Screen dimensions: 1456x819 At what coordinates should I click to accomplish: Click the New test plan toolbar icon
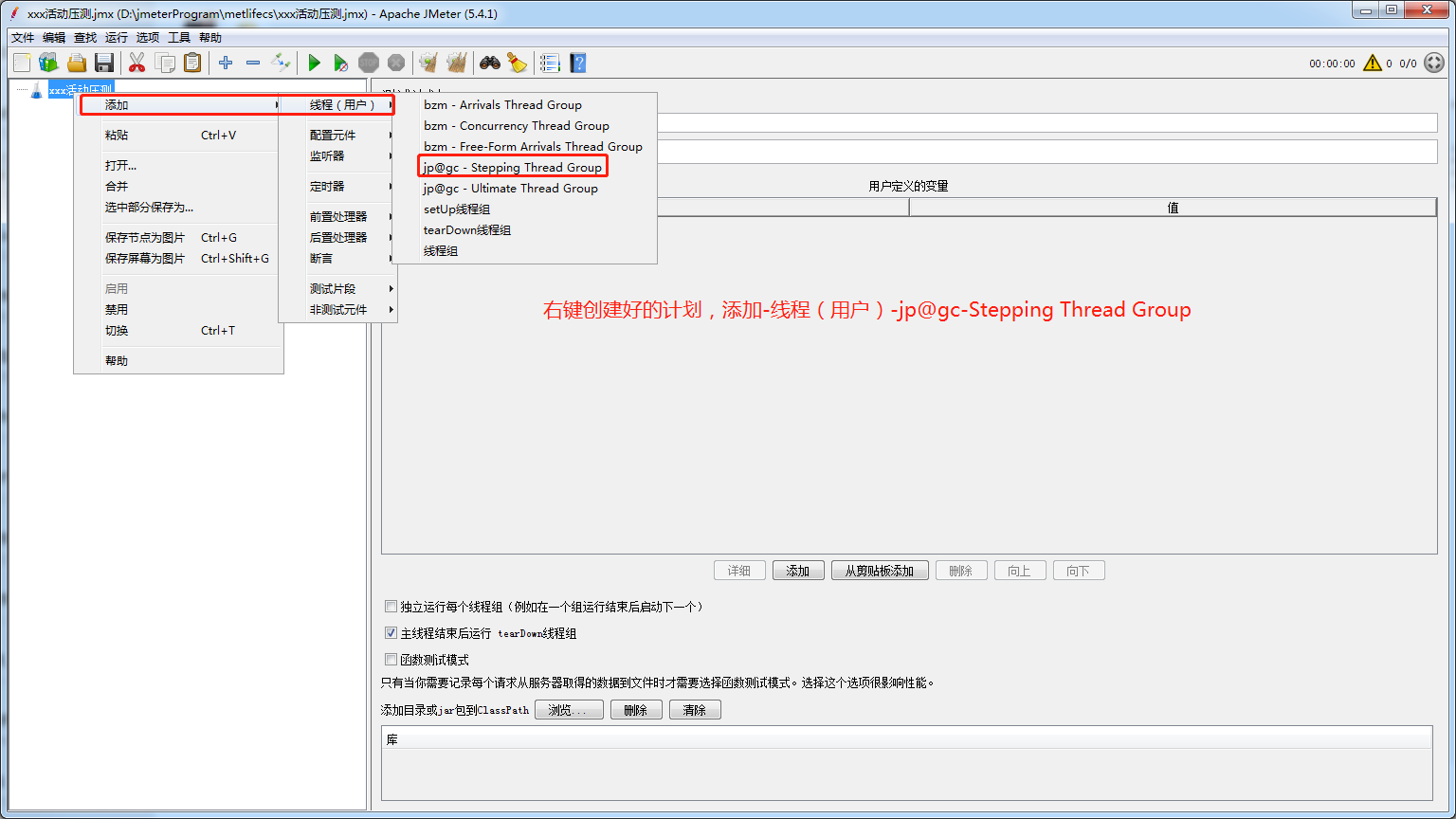[21, 63]
